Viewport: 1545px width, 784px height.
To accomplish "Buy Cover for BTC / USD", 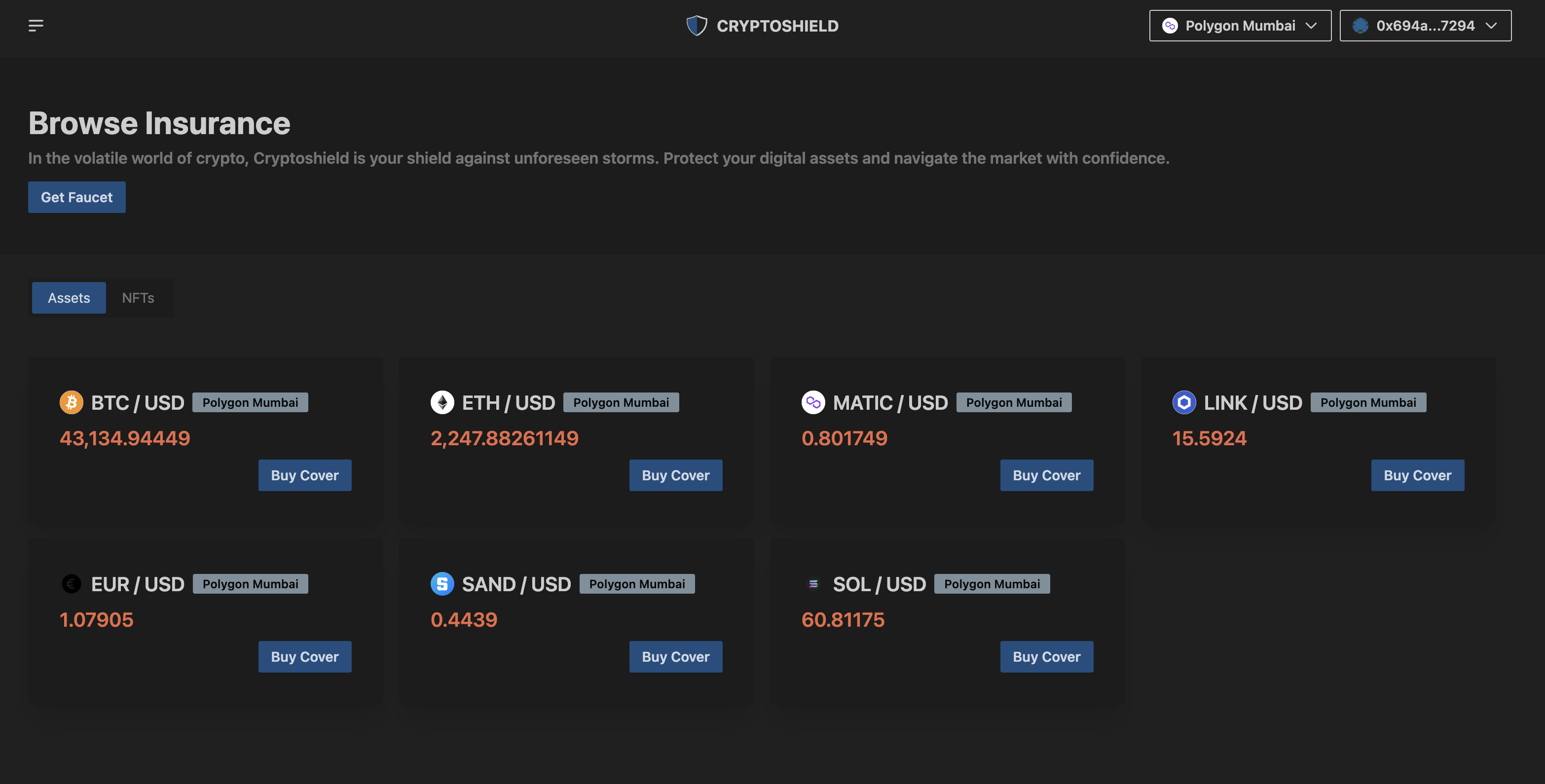I will [x=305, y=475].
